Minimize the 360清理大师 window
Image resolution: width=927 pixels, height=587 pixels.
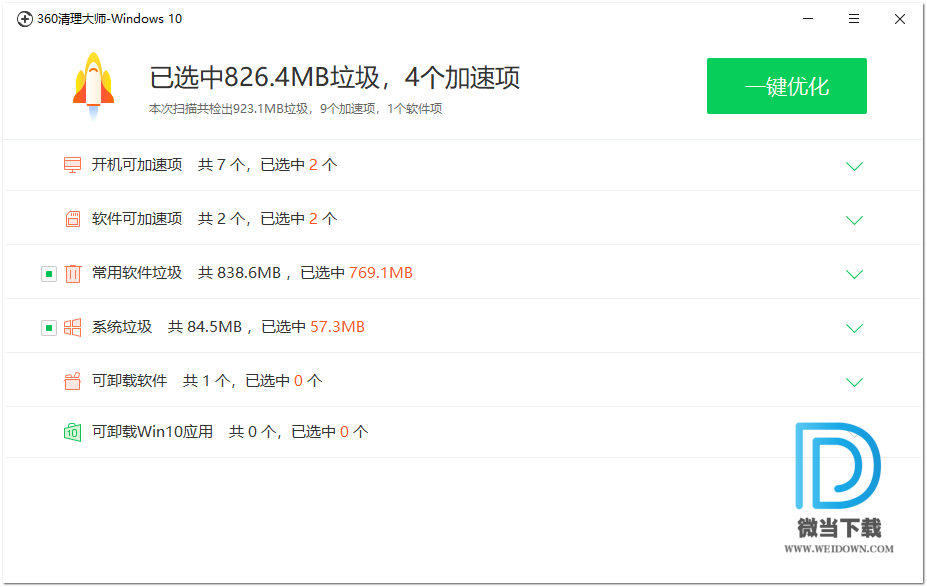(x=808, y=19)
